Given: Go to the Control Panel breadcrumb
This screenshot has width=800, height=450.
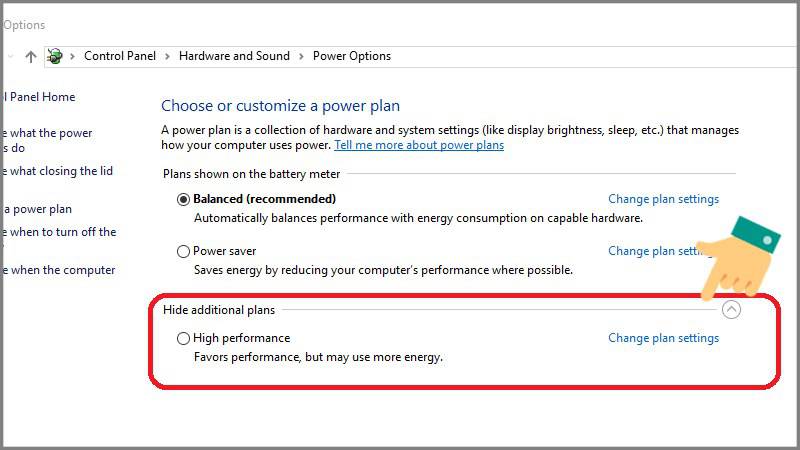Looking at the screenshot, I should click(x=120, y=56).
